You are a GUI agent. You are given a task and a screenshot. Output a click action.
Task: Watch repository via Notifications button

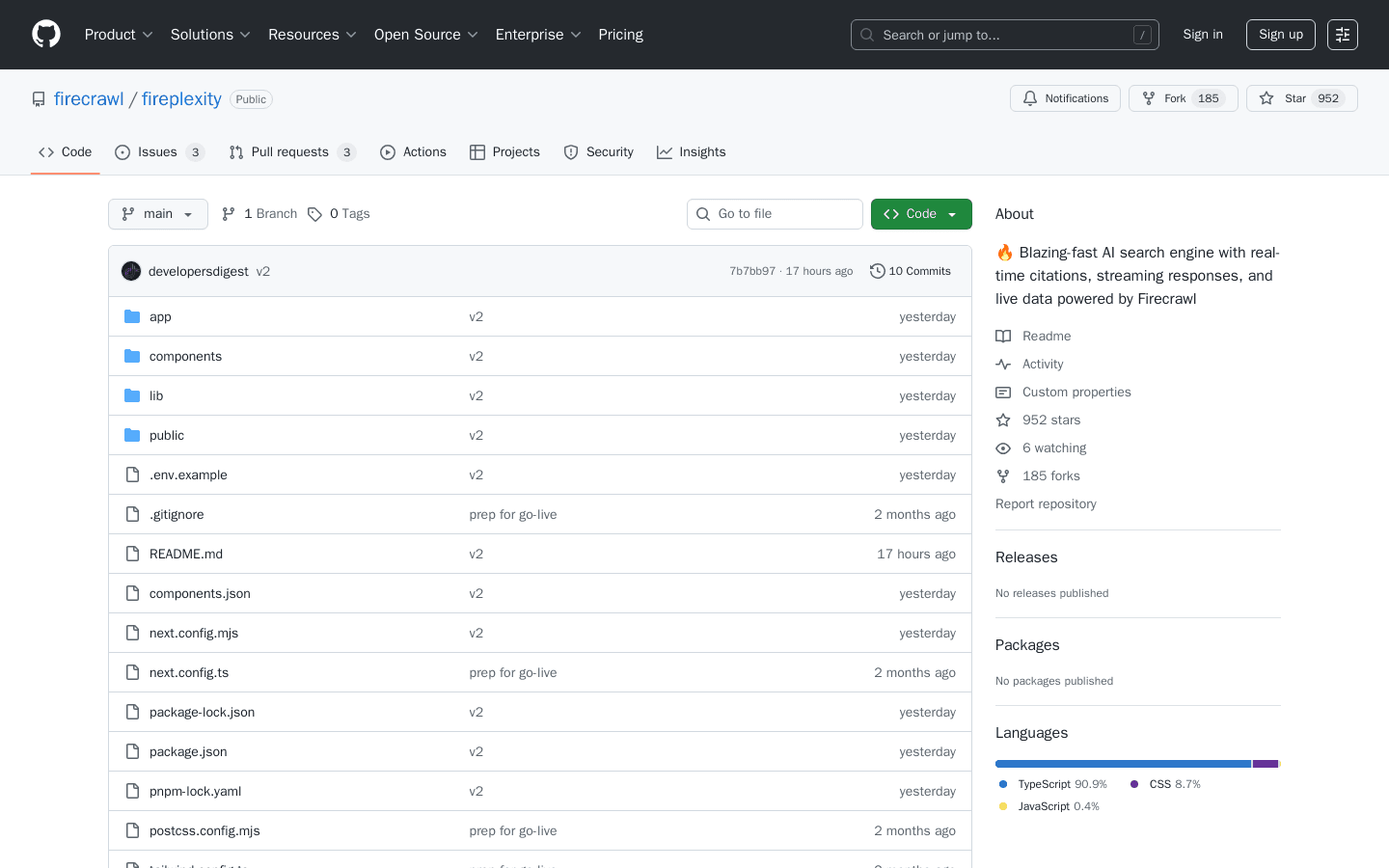point(1065,97)
